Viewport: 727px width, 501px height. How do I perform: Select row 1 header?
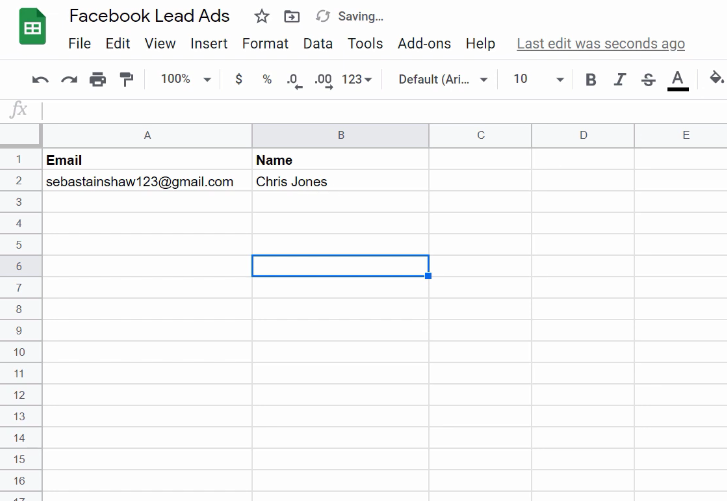click(20, 159)
